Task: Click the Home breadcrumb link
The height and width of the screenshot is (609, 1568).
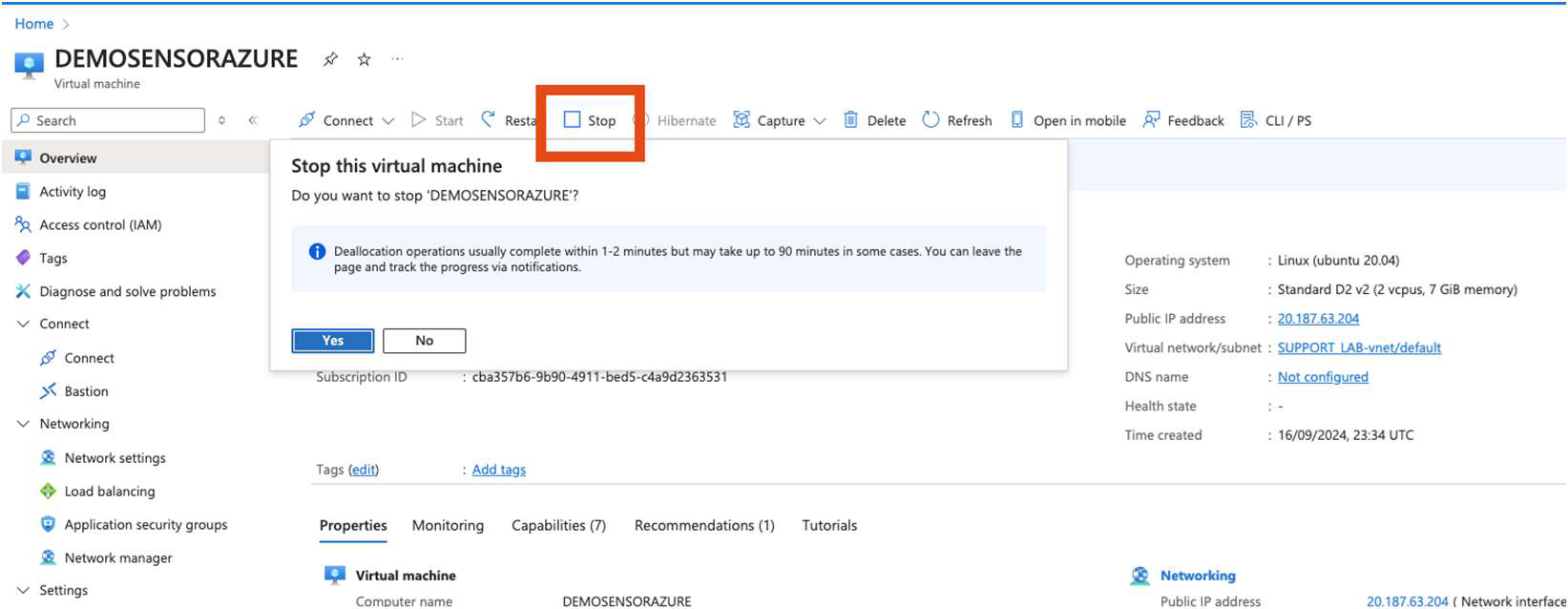Action: (x=34, y=24)
